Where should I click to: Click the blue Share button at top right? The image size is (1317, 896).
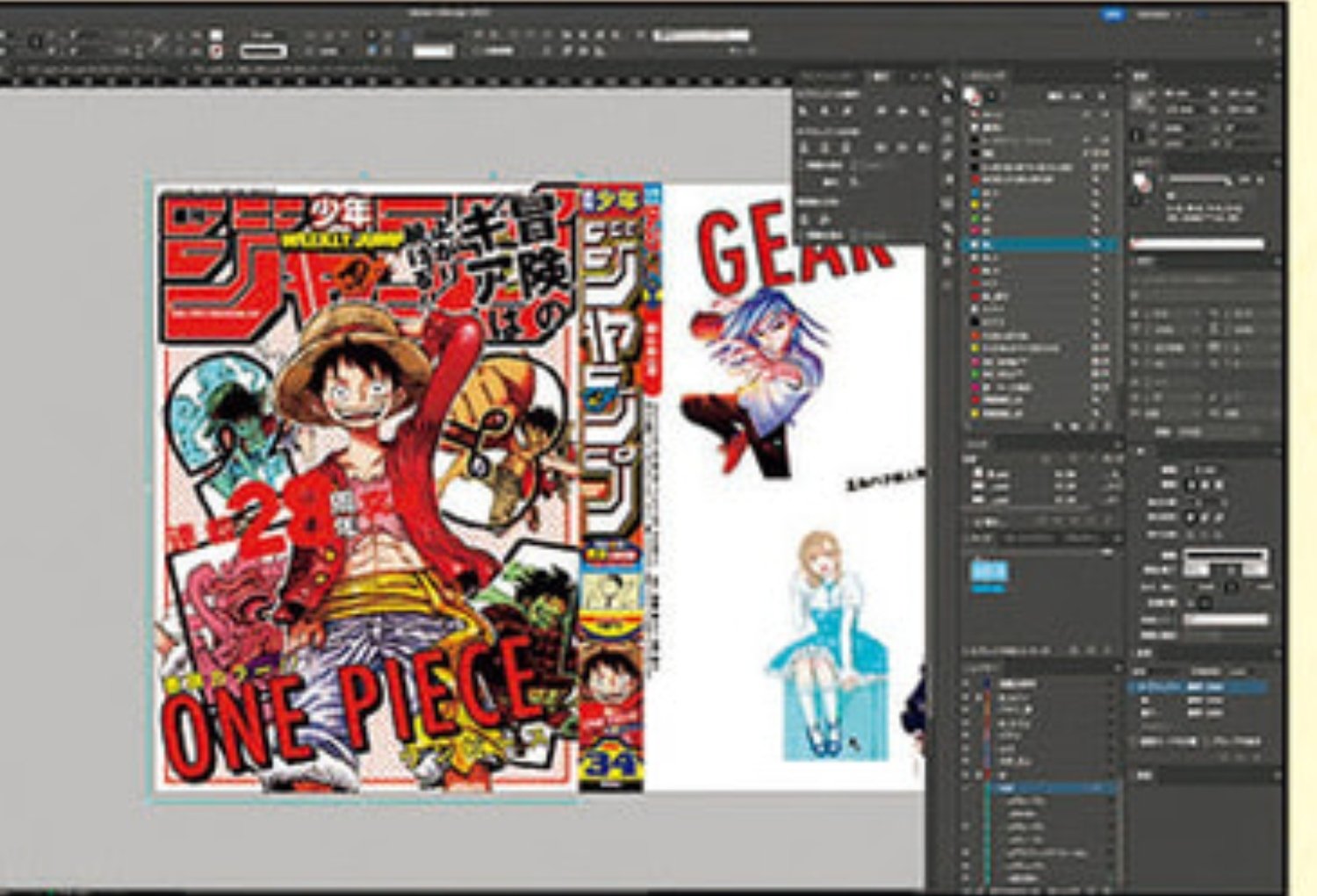tap(1113, 14)
